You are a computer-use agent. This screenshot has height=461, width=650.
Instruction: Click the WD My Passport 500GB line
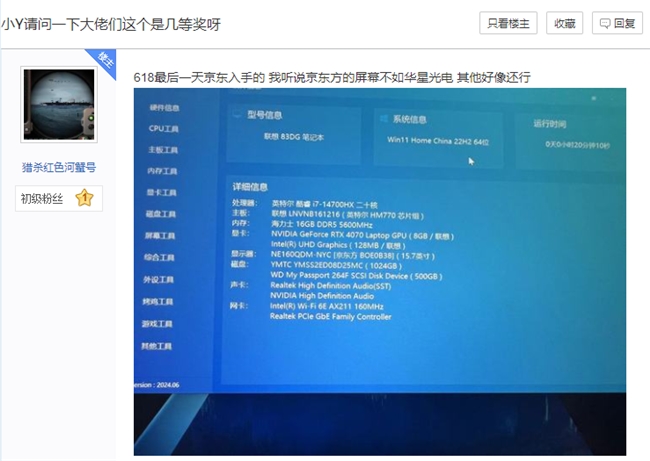pyautogui.click(x=356, y=276)
